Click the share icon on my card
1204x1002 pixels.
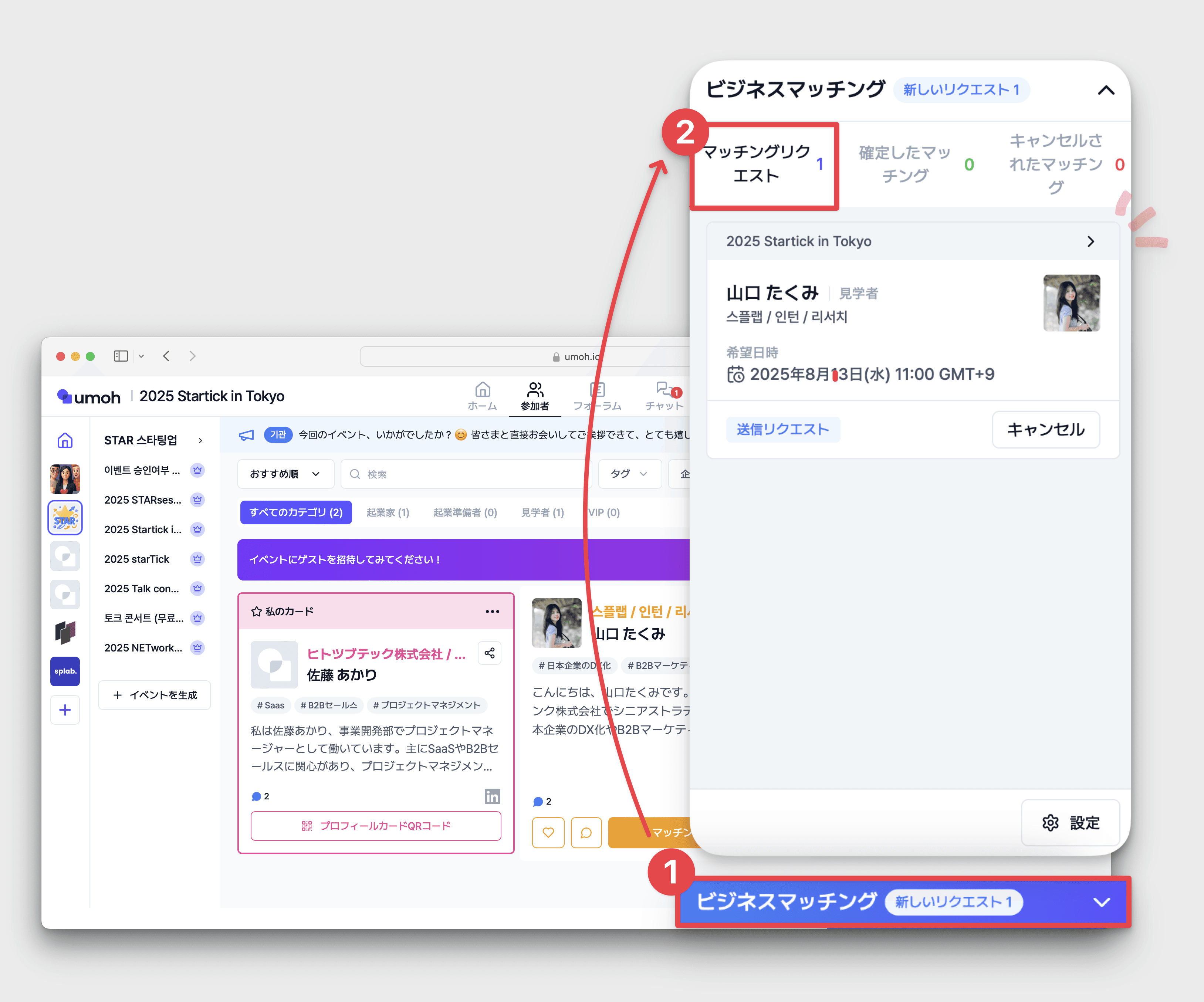pos(489,653)
